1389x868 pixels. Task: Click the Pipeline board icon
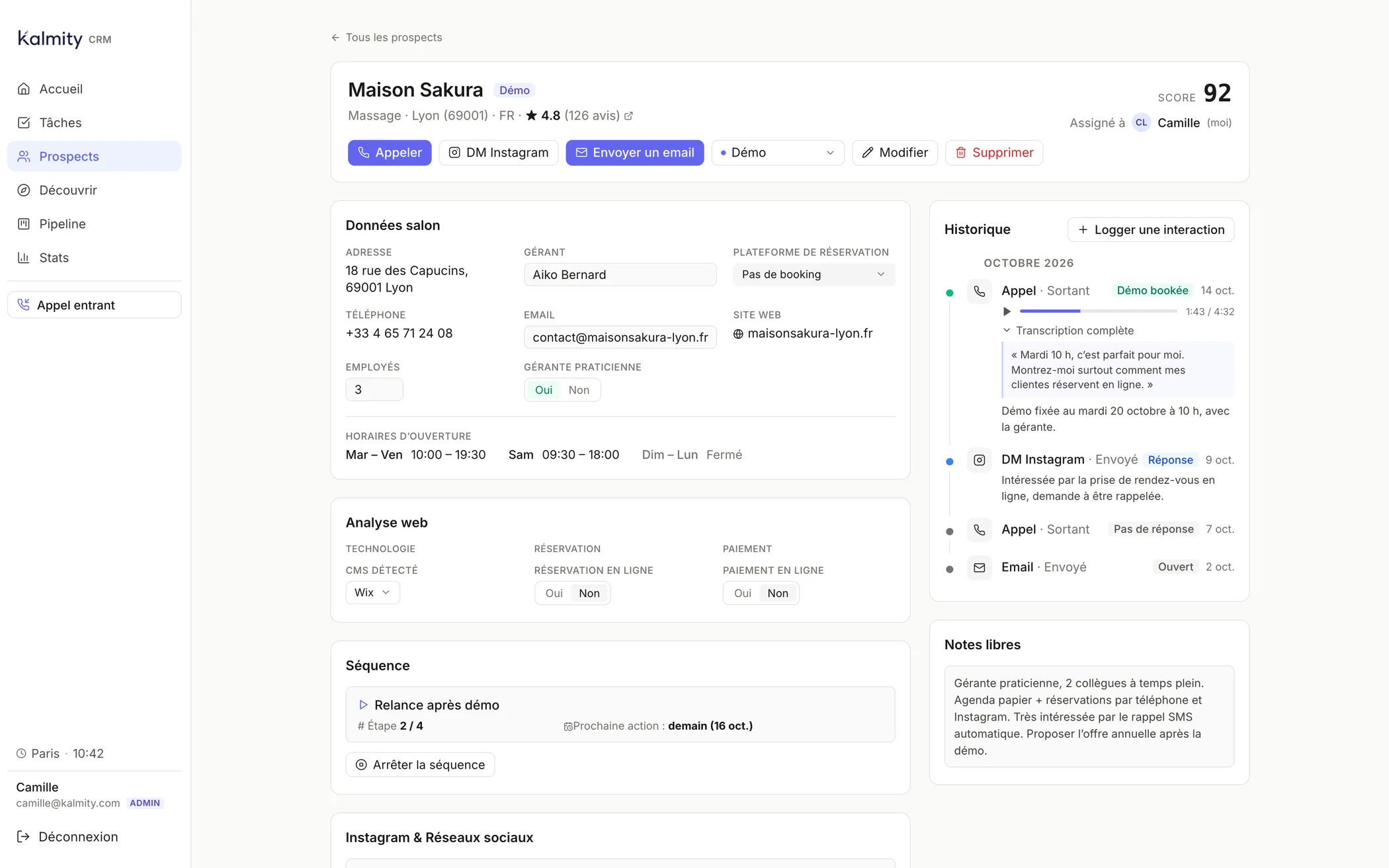click(x=24, y=223)
